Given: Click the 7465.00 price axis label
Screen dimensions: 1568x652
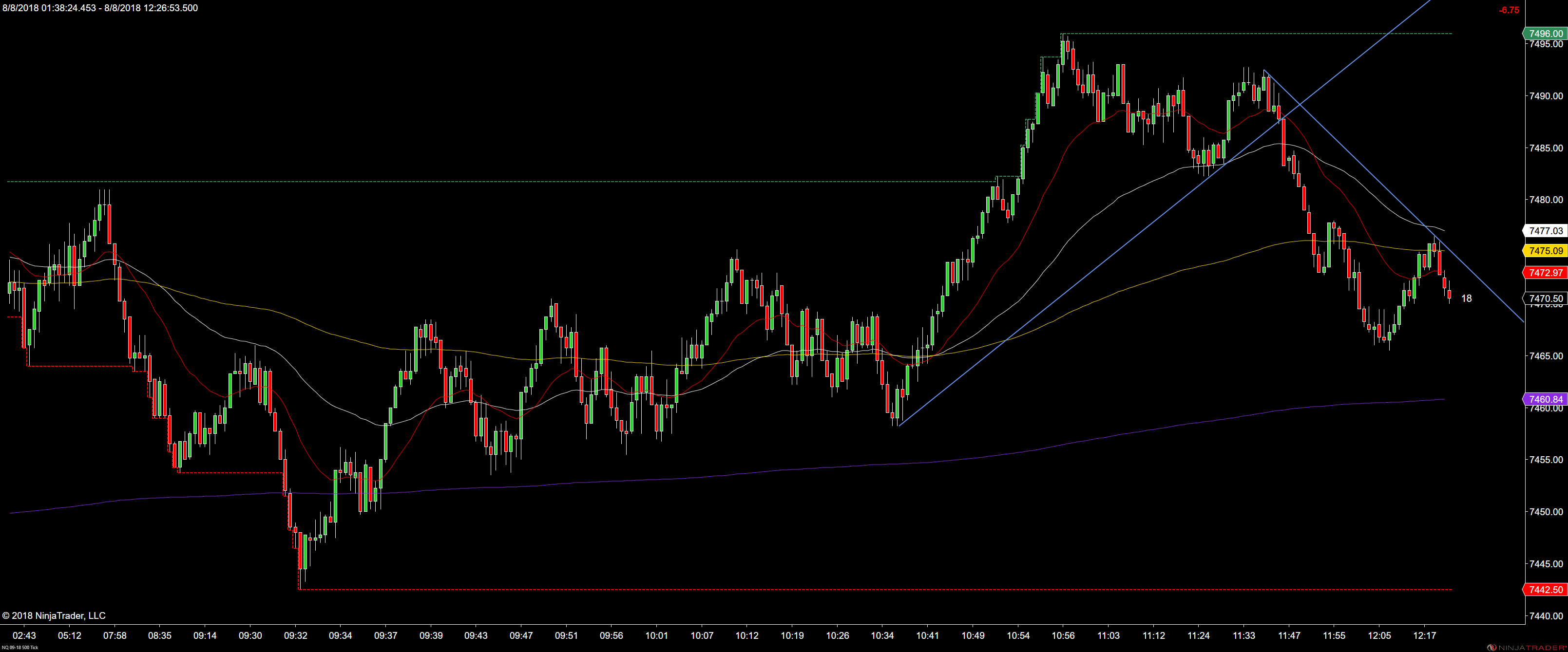Looking at the screenshot, I should (1546, 356).
